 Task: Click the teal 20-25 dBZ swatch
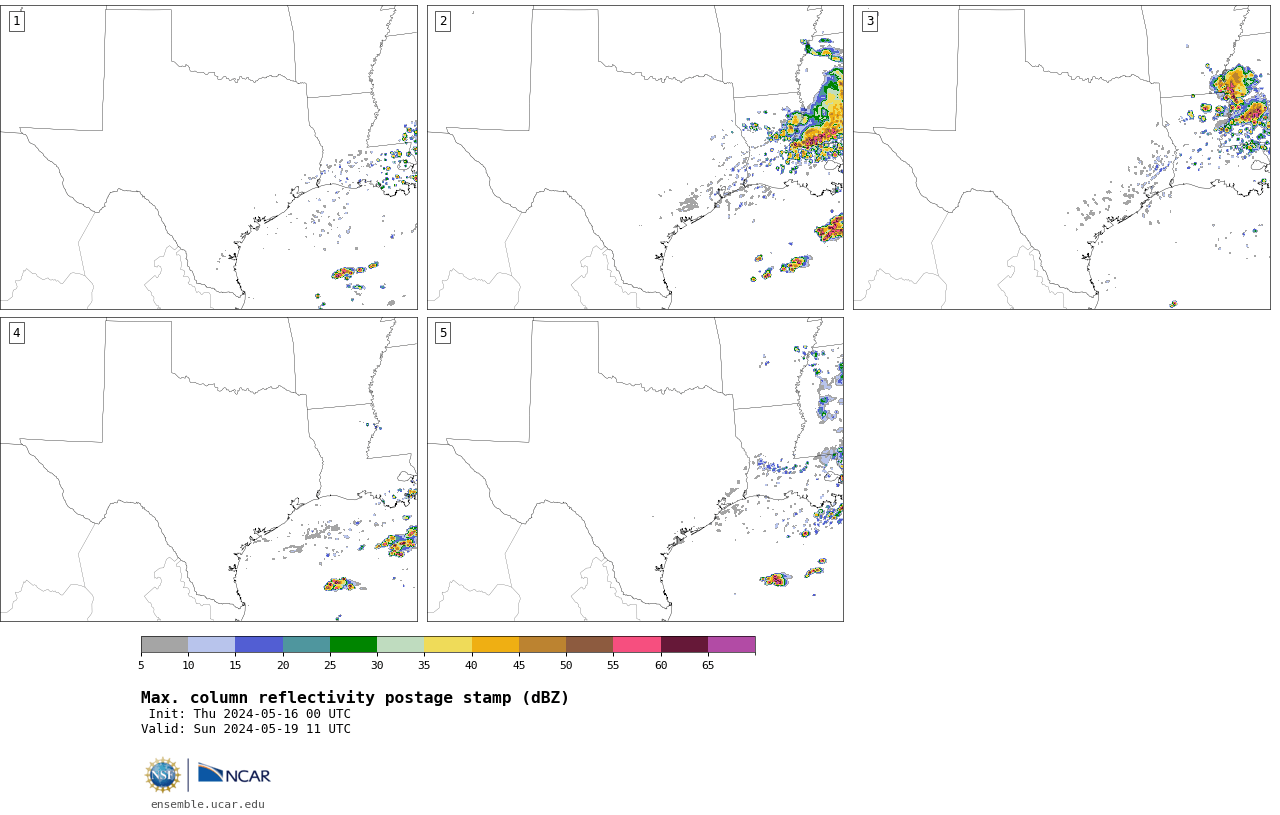(306, 644)
